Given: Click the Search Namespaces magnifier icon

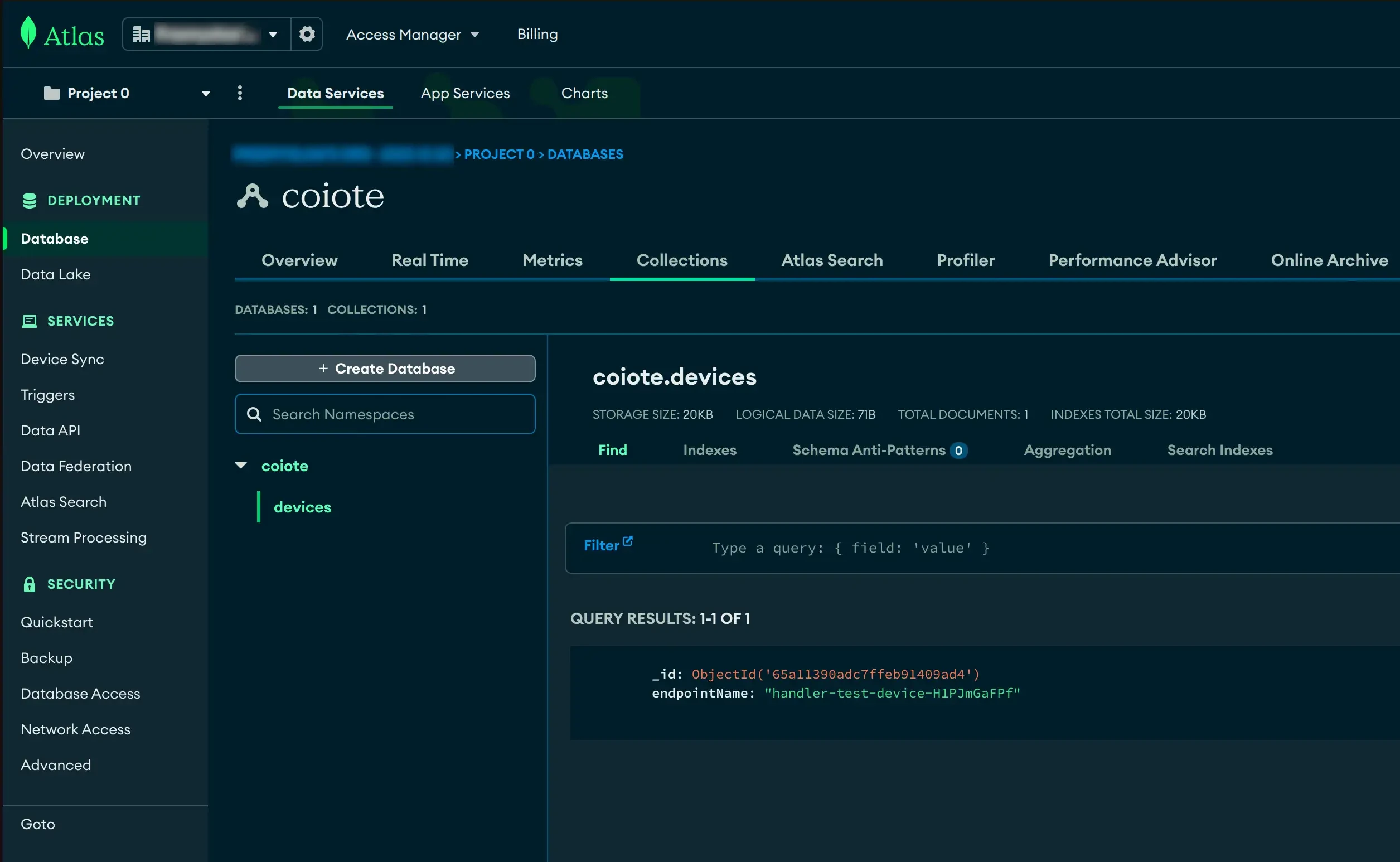Looking at the screenshot, I should [x=254, y=414].
